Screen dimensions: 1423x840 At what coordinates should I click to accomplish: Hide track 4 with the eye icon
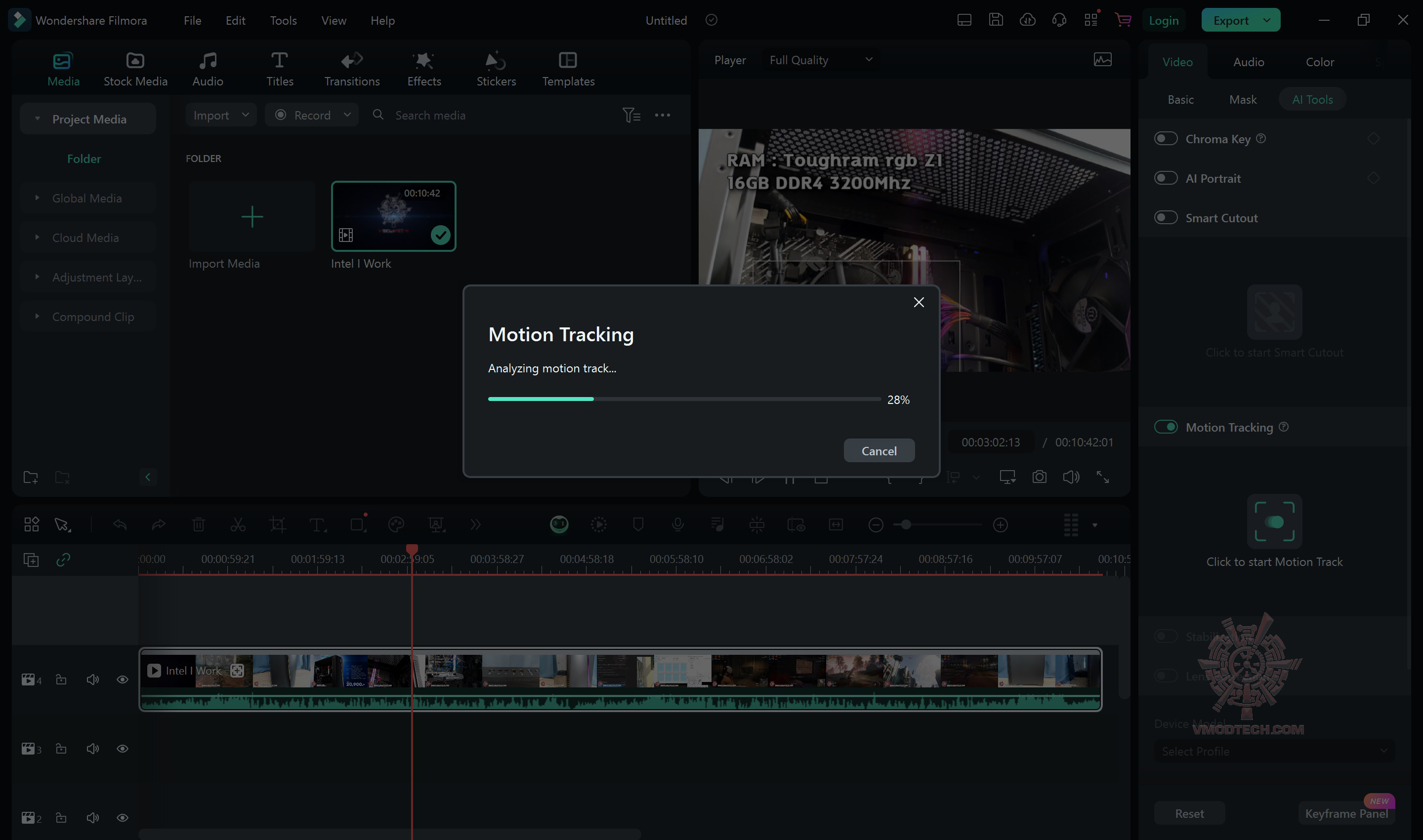pyautogui.click(x=123, y=679)
